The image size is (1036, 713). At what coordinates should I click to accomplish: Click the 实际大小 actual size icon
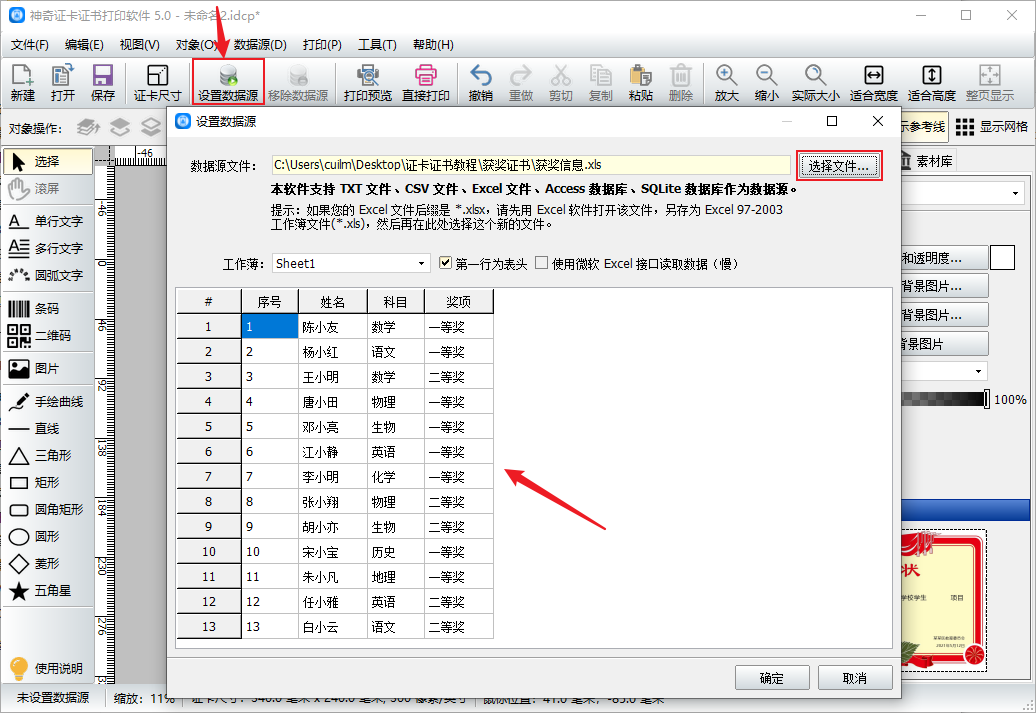coord(815,83)
